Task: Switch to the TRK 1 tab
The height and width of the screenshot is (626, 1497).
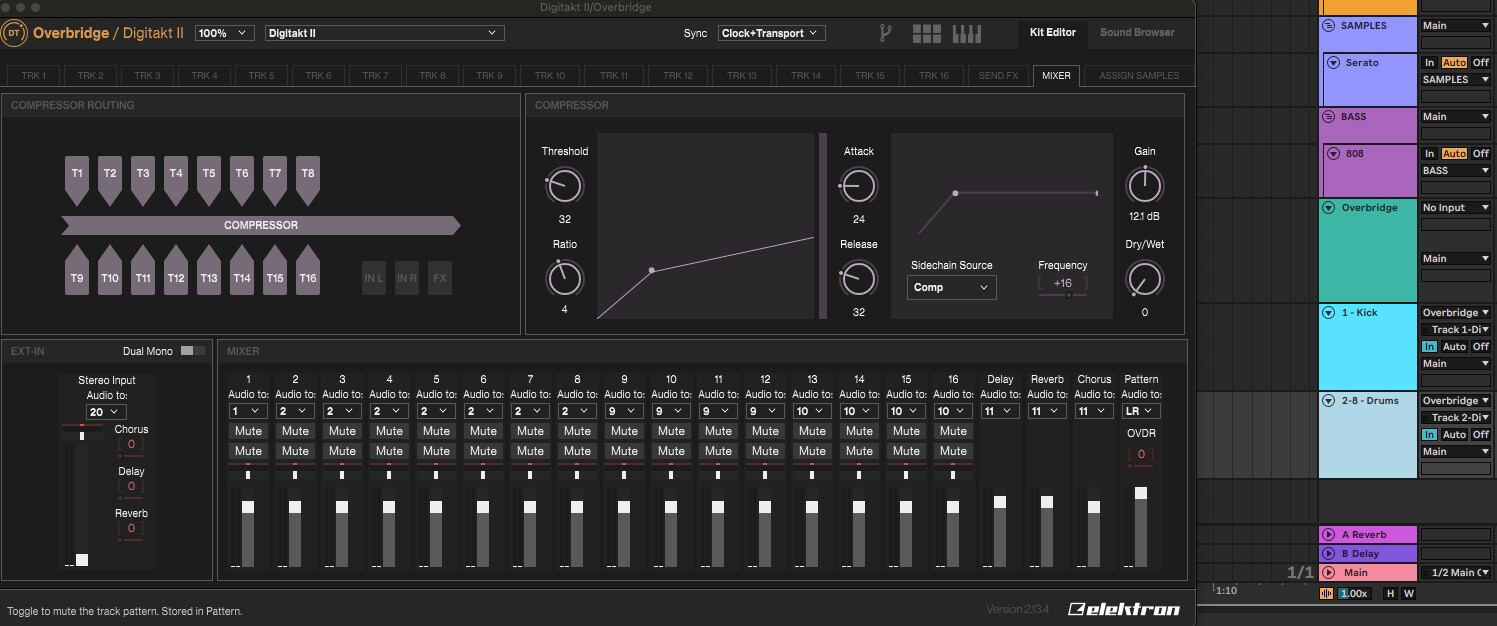Action: pos(34,76)
